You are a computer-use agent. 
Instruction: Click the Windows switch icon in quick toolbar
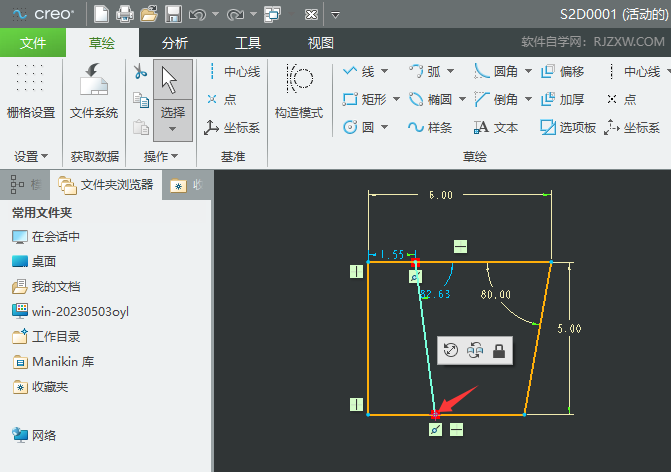pos(273,15)
